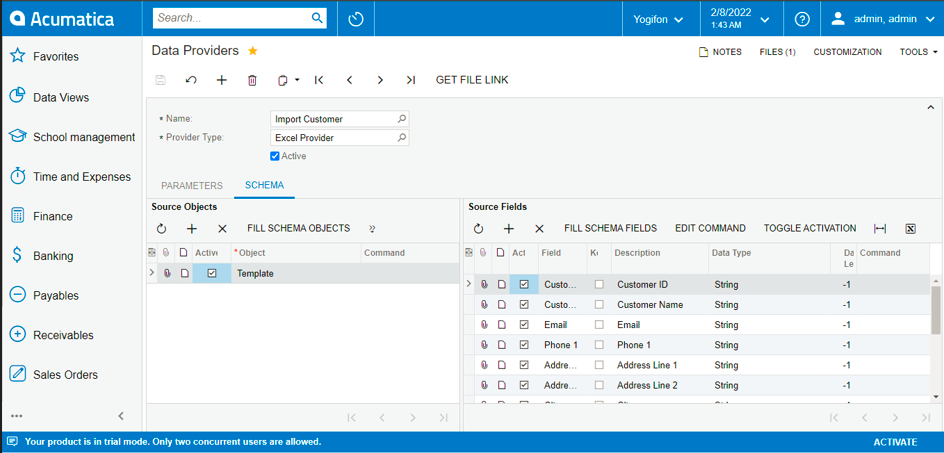This screenshot has height=453, width=944.
Task: Open the help question mark icon
Action: pos(802,19)
